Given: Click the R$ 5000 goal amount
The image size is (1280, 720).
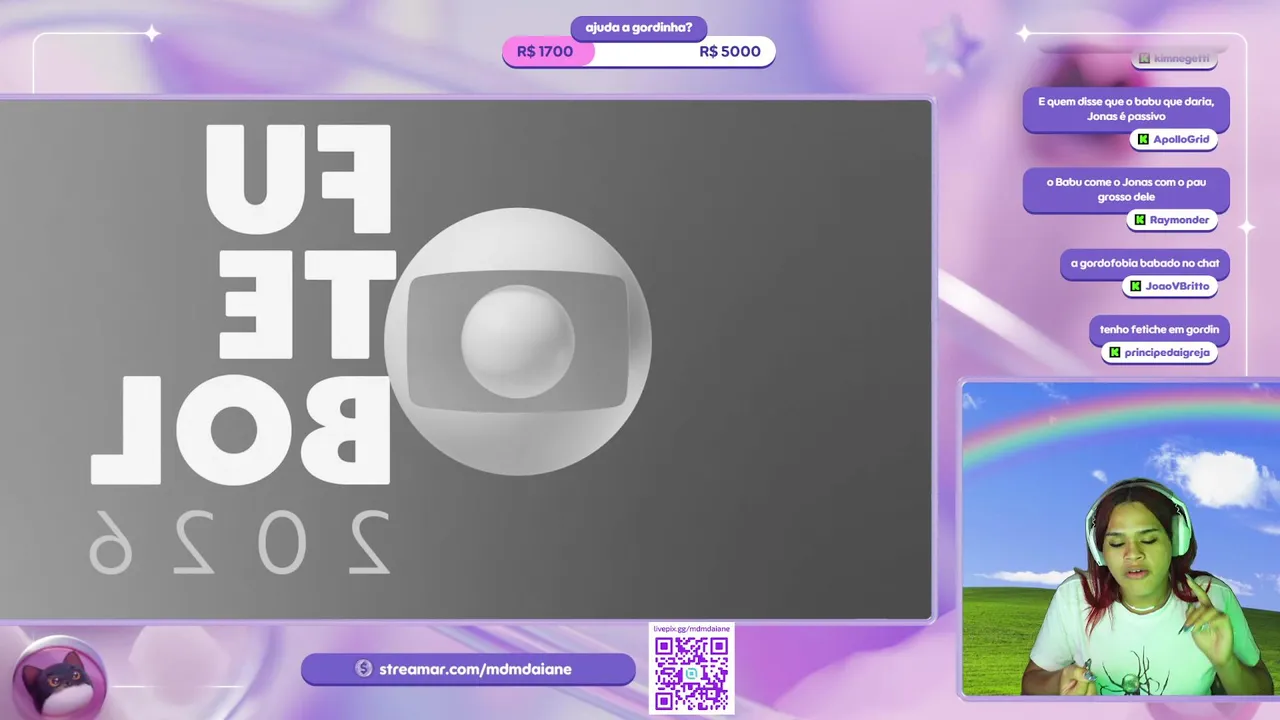Looking at the screenshot, I should click(730, 52).
